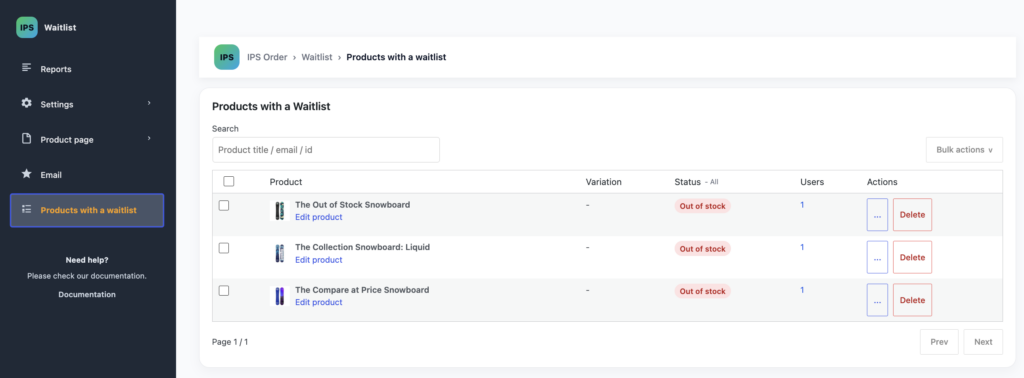Click the Waitlist breadcrumb link

coord(317,57)
